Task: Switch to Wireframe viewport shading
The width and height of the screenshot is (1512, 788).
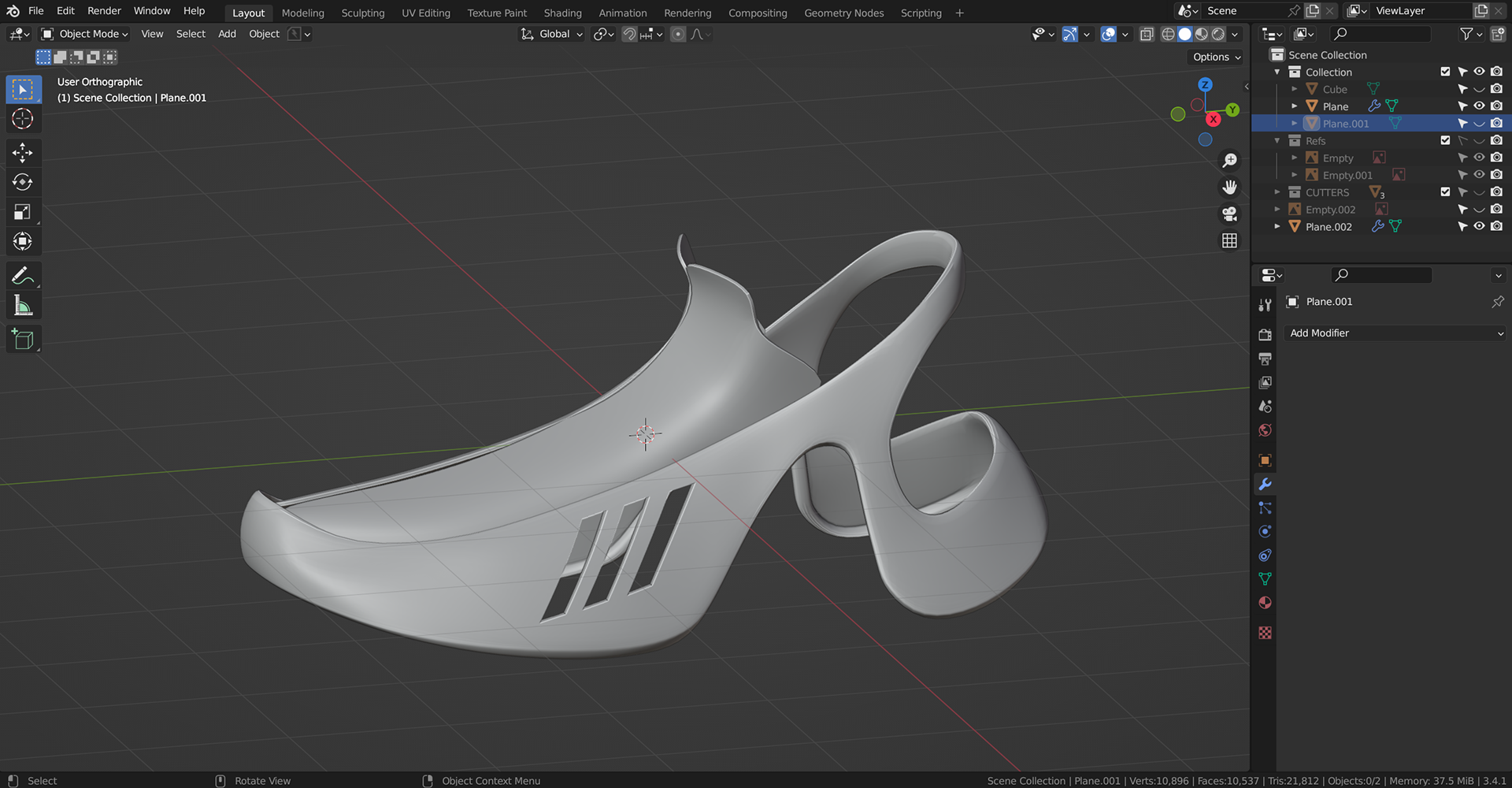Action: point(1168,34)
